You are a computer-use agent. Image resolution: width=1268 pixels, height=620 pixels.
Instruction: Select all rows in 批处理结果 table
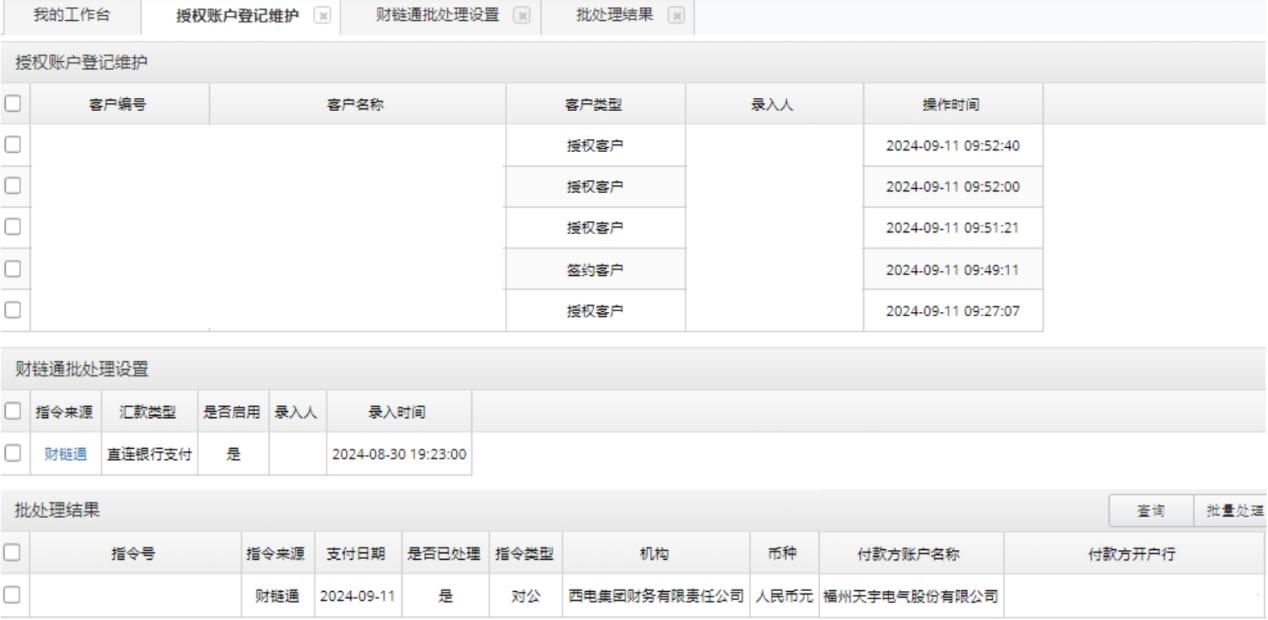click(x=13, y=553)
